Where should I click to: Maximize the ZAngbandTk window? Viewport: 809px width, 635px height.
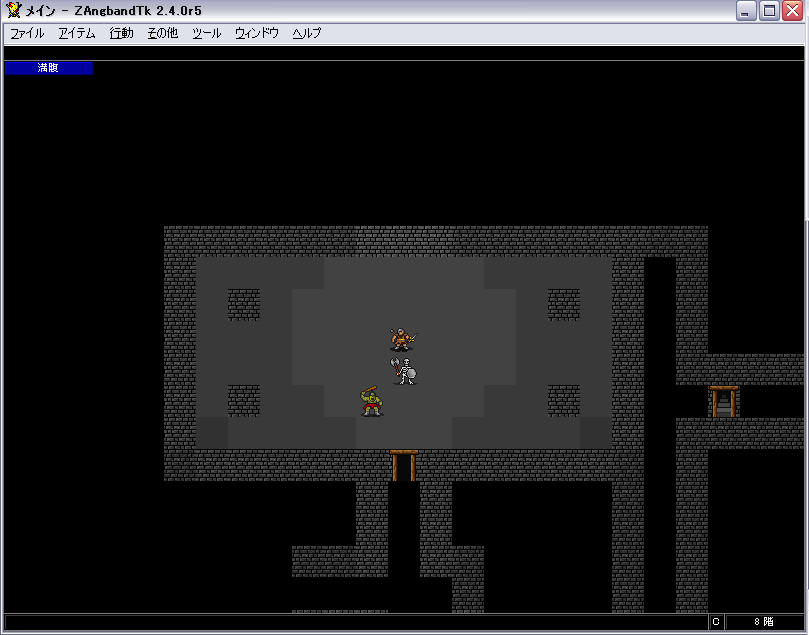[769, 11]
